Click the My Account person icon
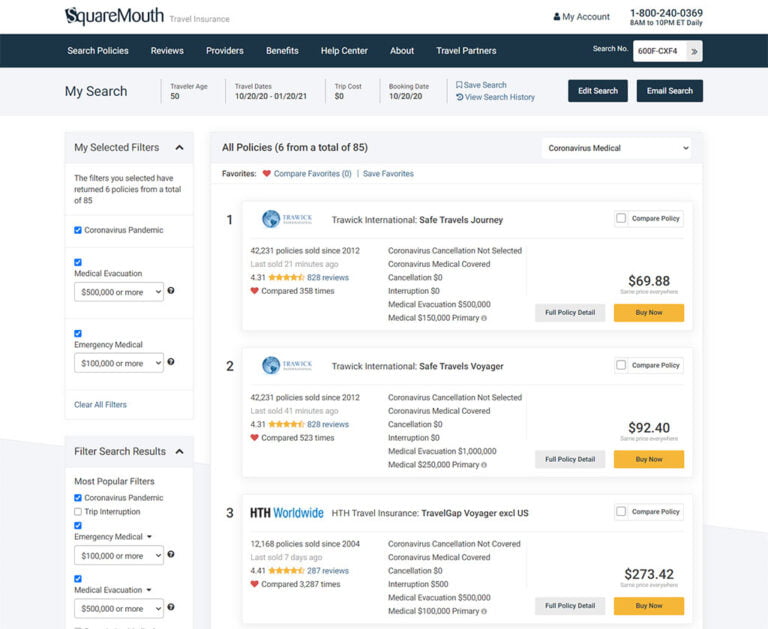The height and width of the screenshot is (629, 768). pos(556,17)
